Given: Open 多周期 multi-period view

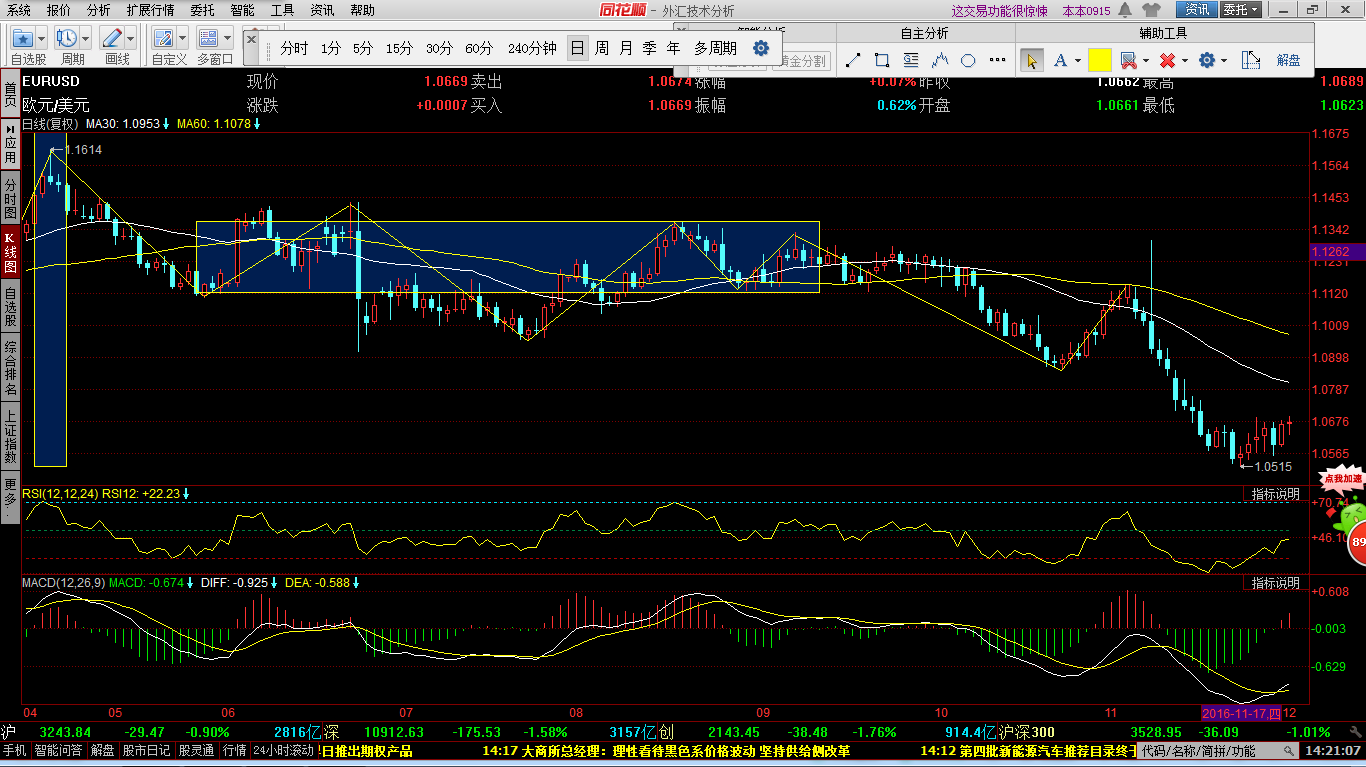Looking at the screenshot, I should click(x=715, y=48).
